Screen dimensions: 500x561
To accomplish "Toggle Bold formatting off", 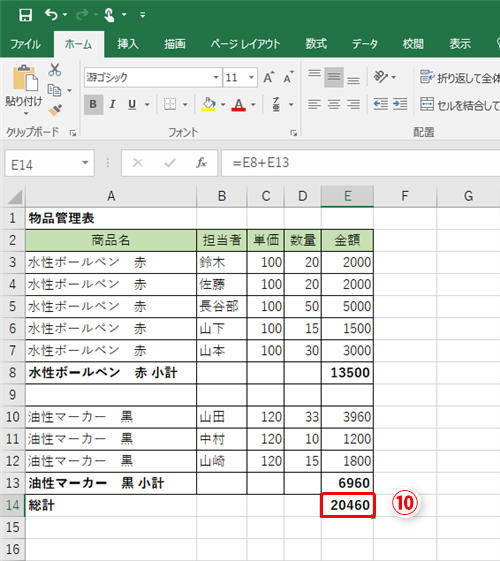I will click(x=93, y=104).
